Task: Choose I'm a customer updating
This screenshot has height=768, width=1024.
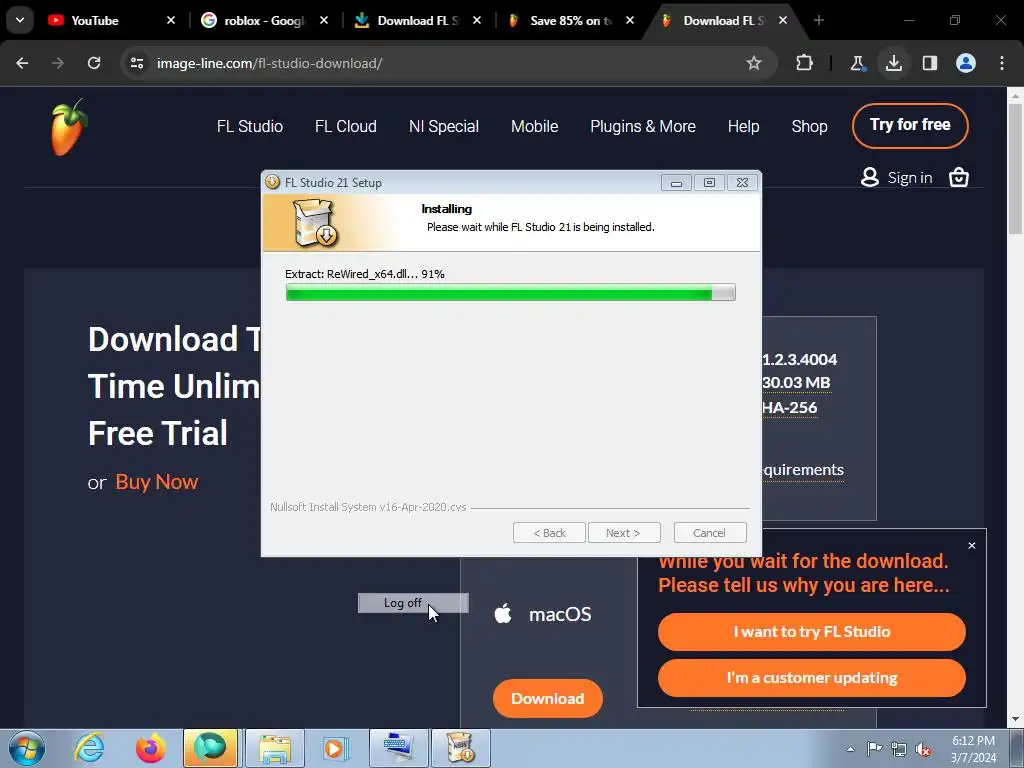Action: coord(812,678)
